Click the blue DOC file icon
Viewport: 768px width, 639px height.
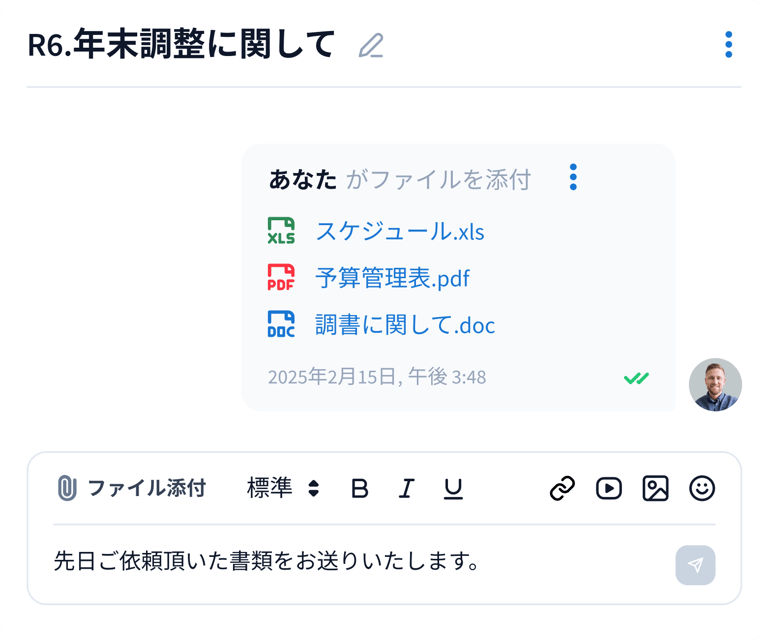pyautogui.click(x=281, y=325)
